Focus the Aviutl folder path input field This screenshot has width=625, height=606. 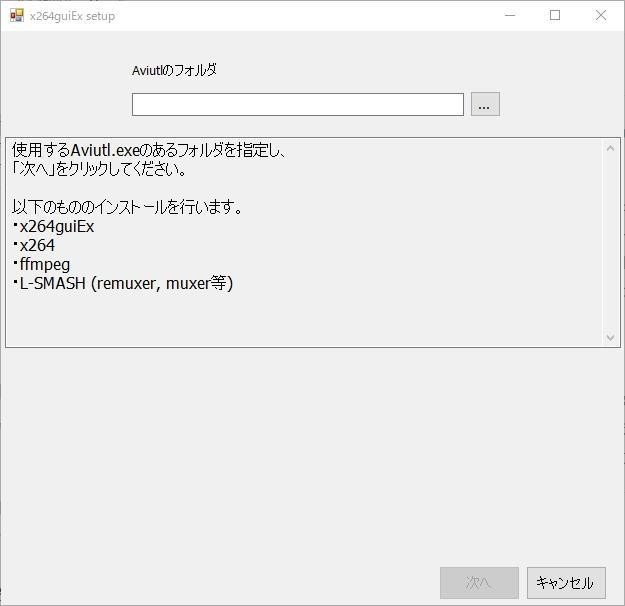pyautogui.click(x=298, y=104)
